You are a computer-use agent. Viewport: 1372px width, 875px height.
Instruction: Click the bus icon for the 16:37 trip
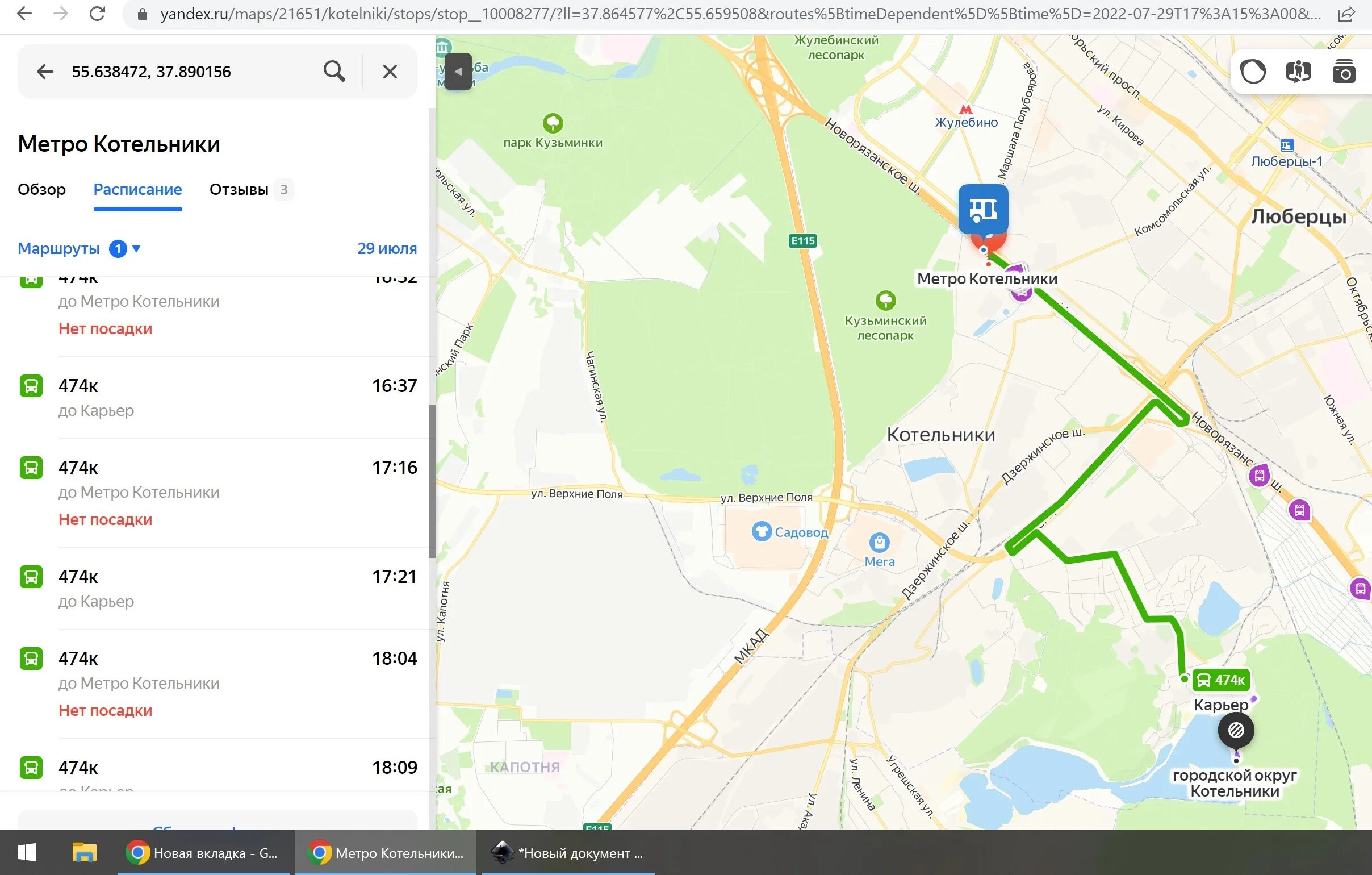pos(31,386)
